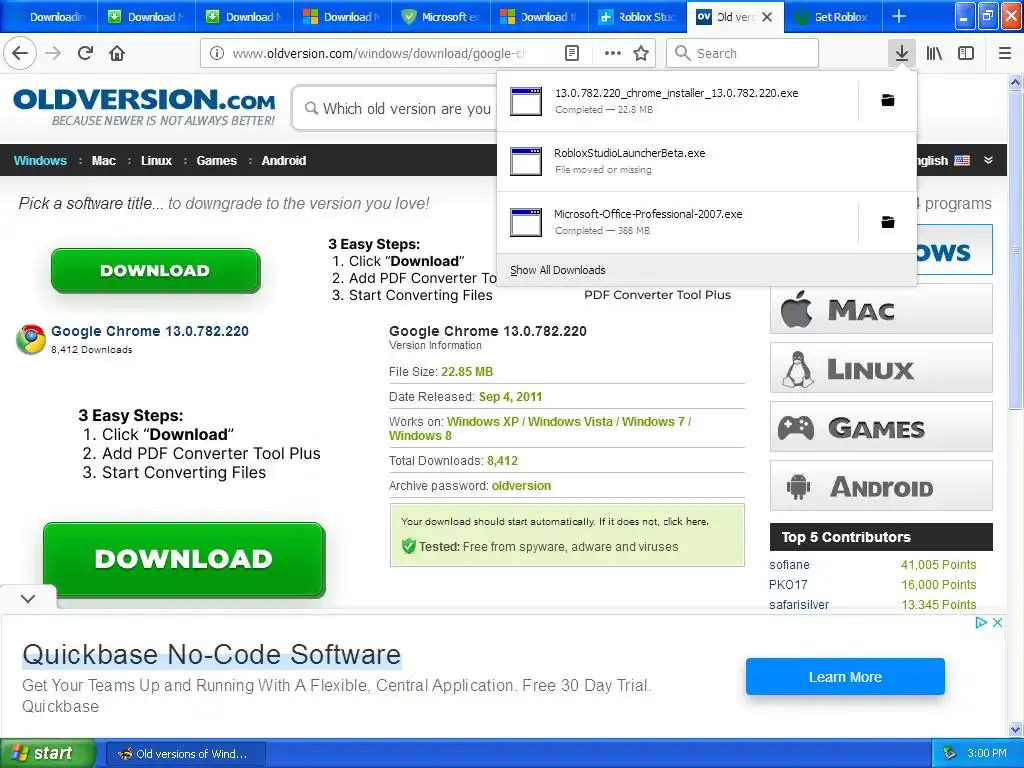Close the Quickbase advertisement
Screen dimensions: 1024x768
[997, 622]
